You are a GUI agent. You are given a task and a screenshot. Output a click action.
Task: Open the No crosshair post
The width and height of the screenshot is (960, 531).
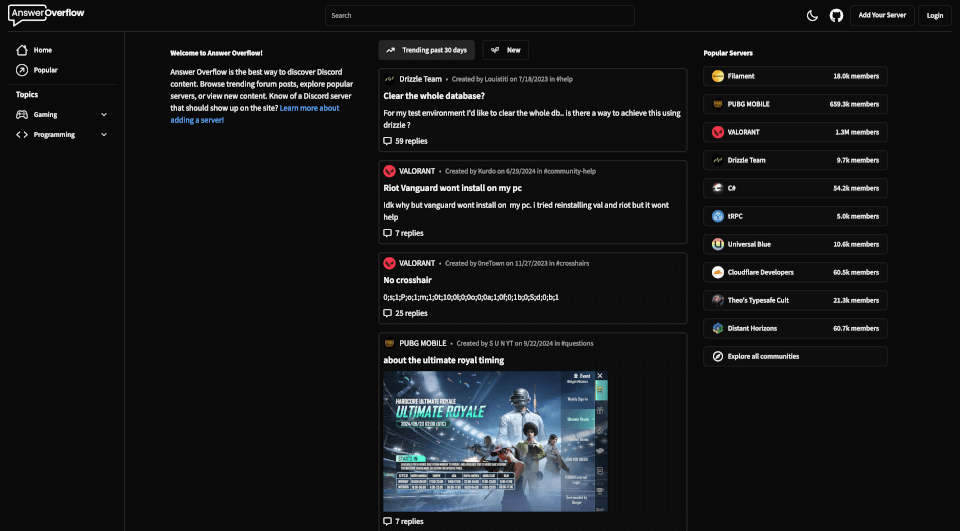(408, 280)
